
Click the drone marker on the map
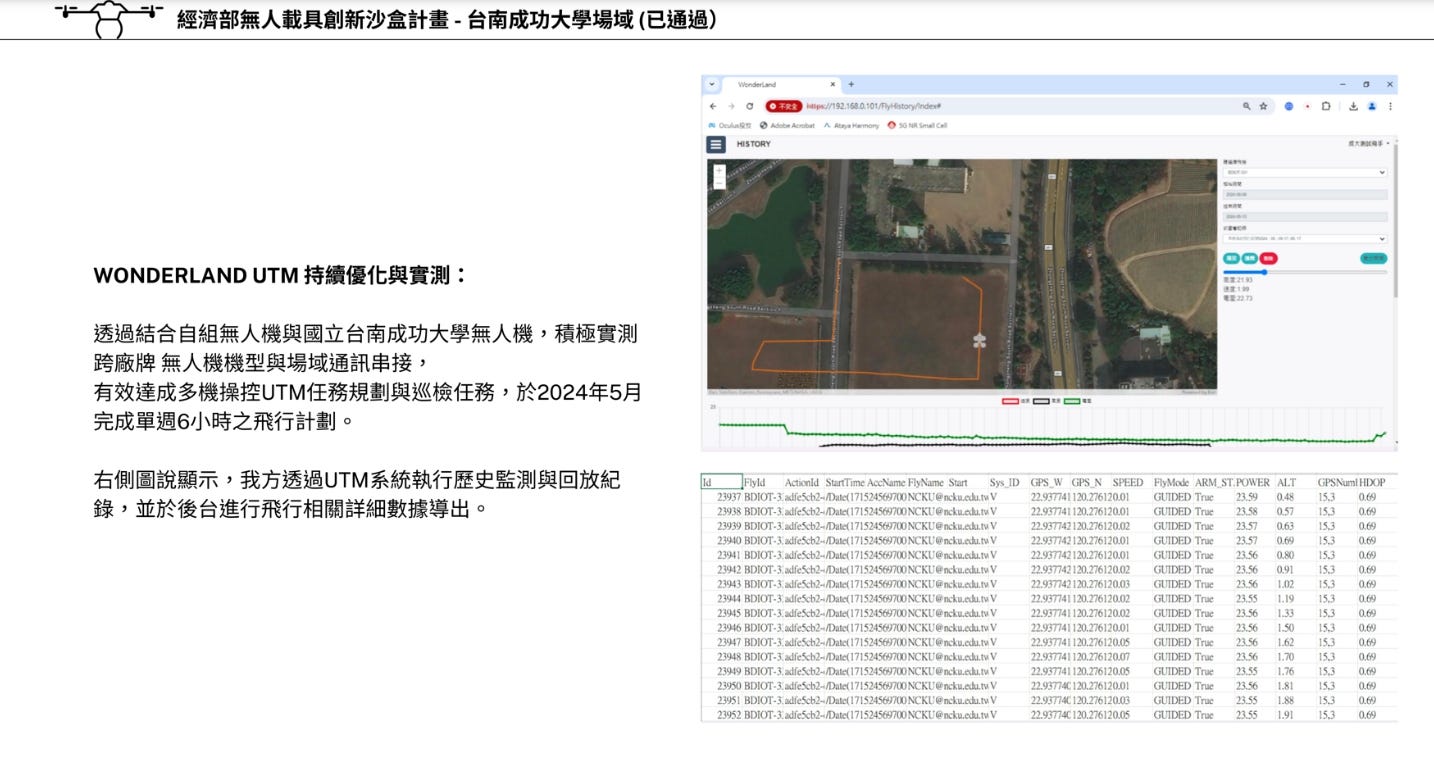coord(979,340)
